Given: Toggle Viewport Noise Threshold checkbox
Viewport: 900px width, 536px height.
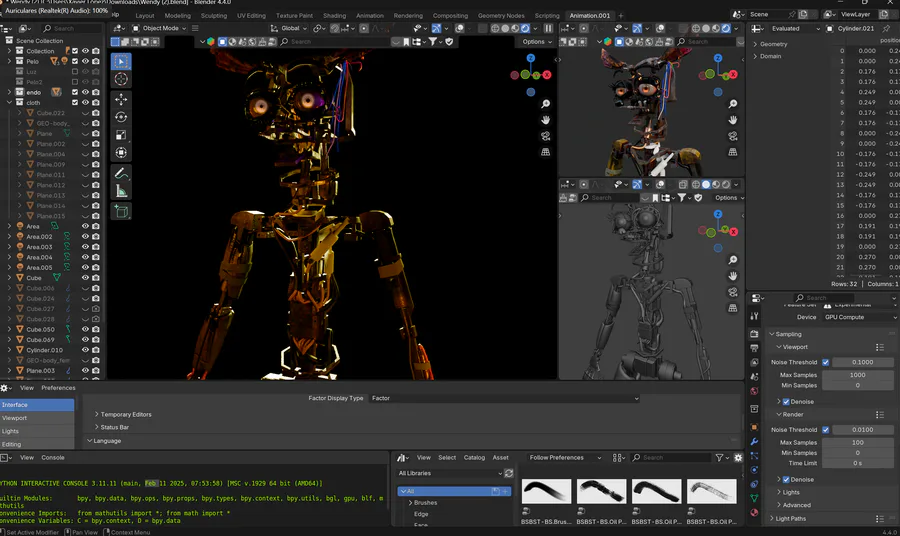Looking at the screenshot, I should click(x=825, y=362).
